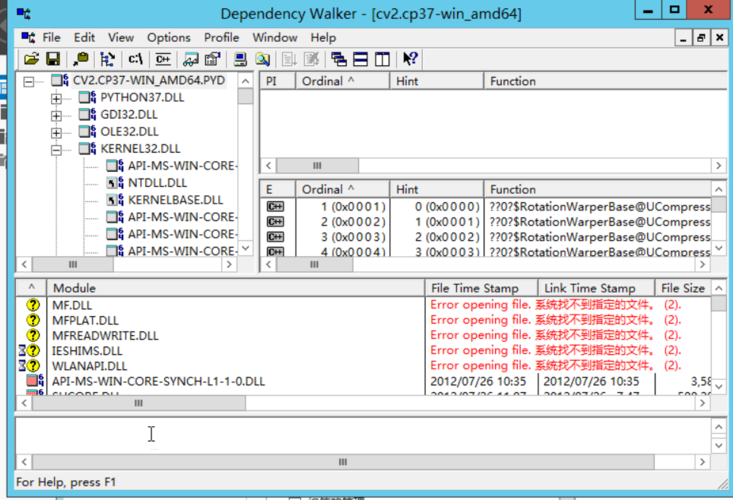Select PYTHON37.DLL in module tree
Image resolution: width=733 pixels, height=500 pixels.
pyautogui.click(x=142, y=97)
